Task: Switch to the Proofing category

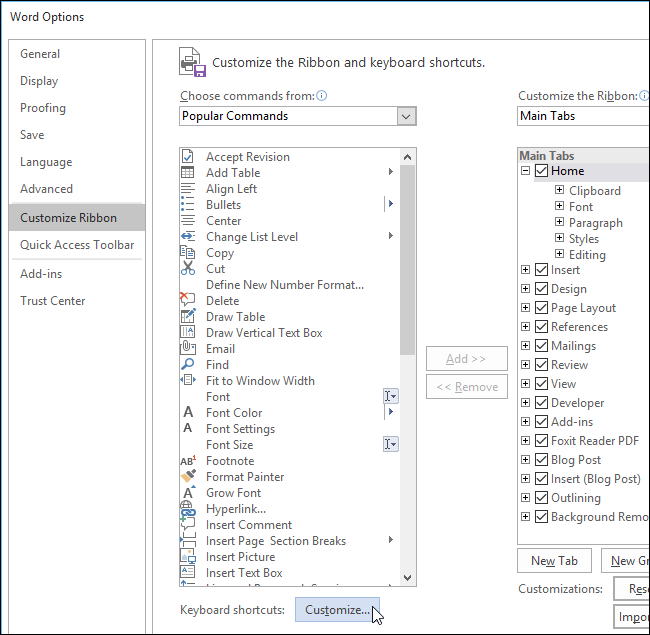Action: tap(43, 108)
